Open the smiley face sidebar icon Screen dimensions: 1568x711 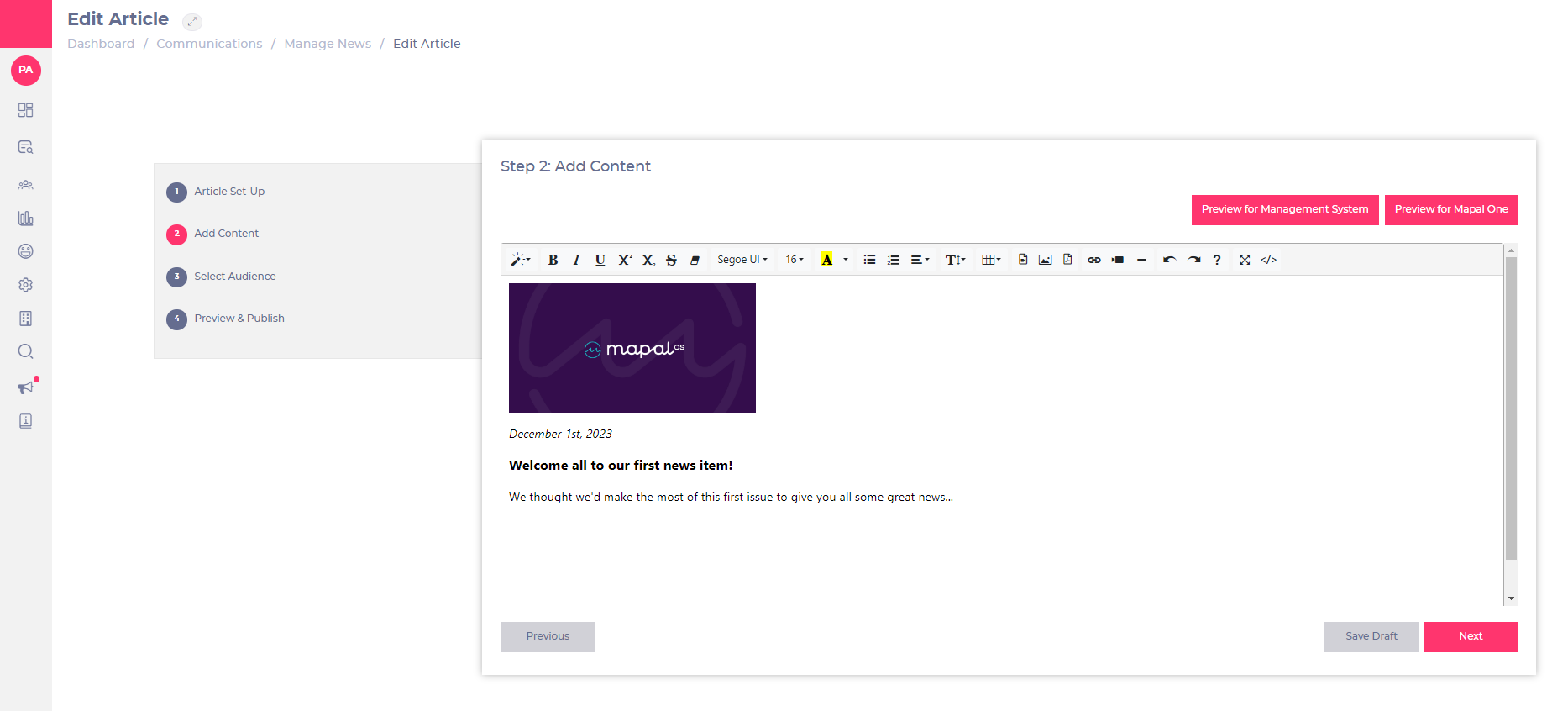point(26,251)
